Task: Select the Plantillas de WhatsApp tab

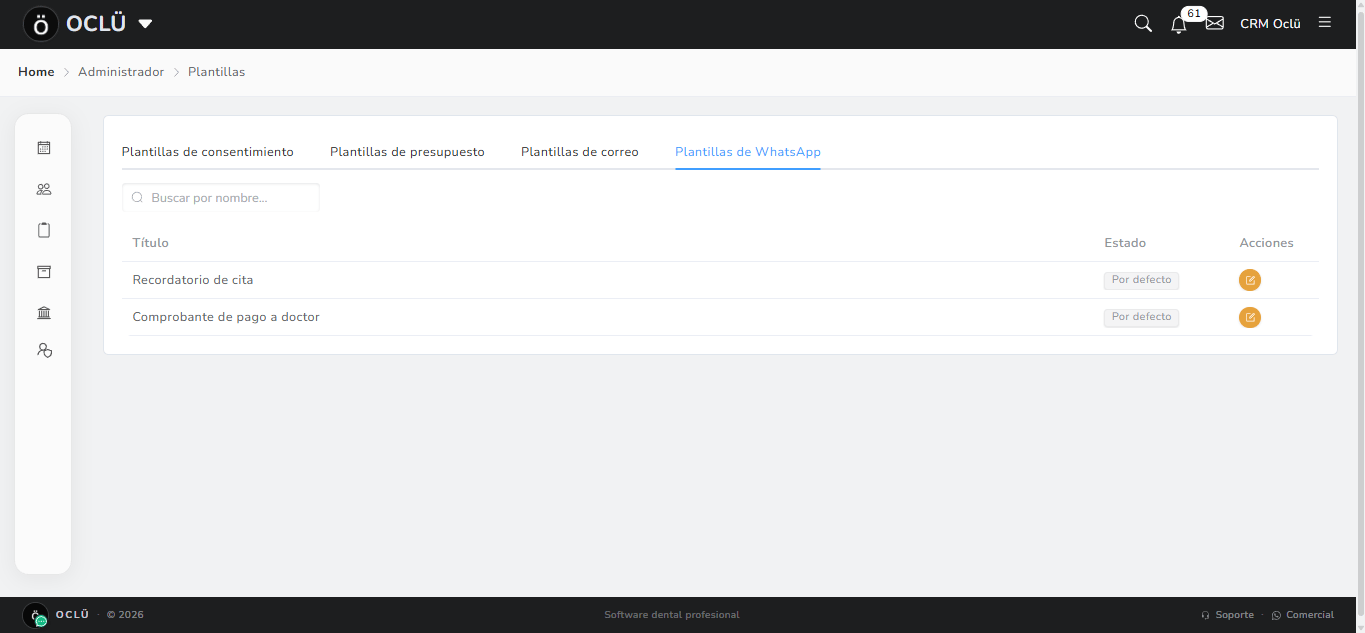Action: coord(748,152)
